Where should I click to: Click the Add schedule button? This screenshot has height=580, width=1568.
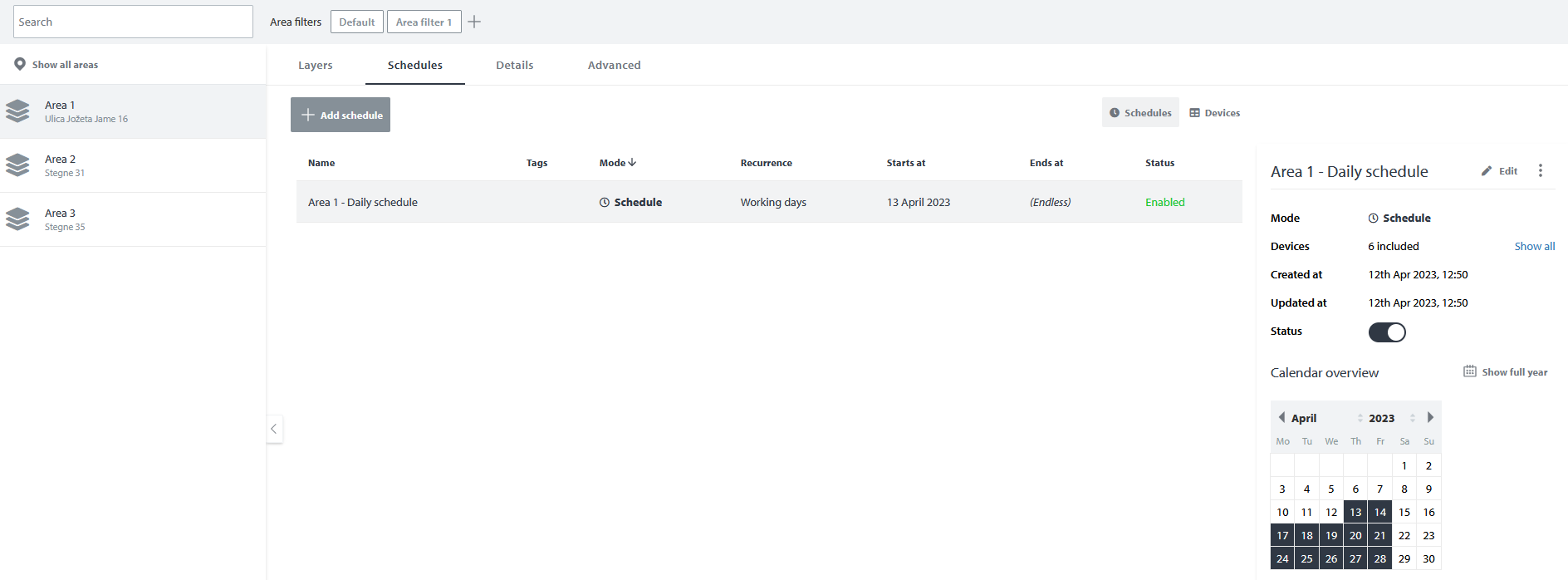341,115
